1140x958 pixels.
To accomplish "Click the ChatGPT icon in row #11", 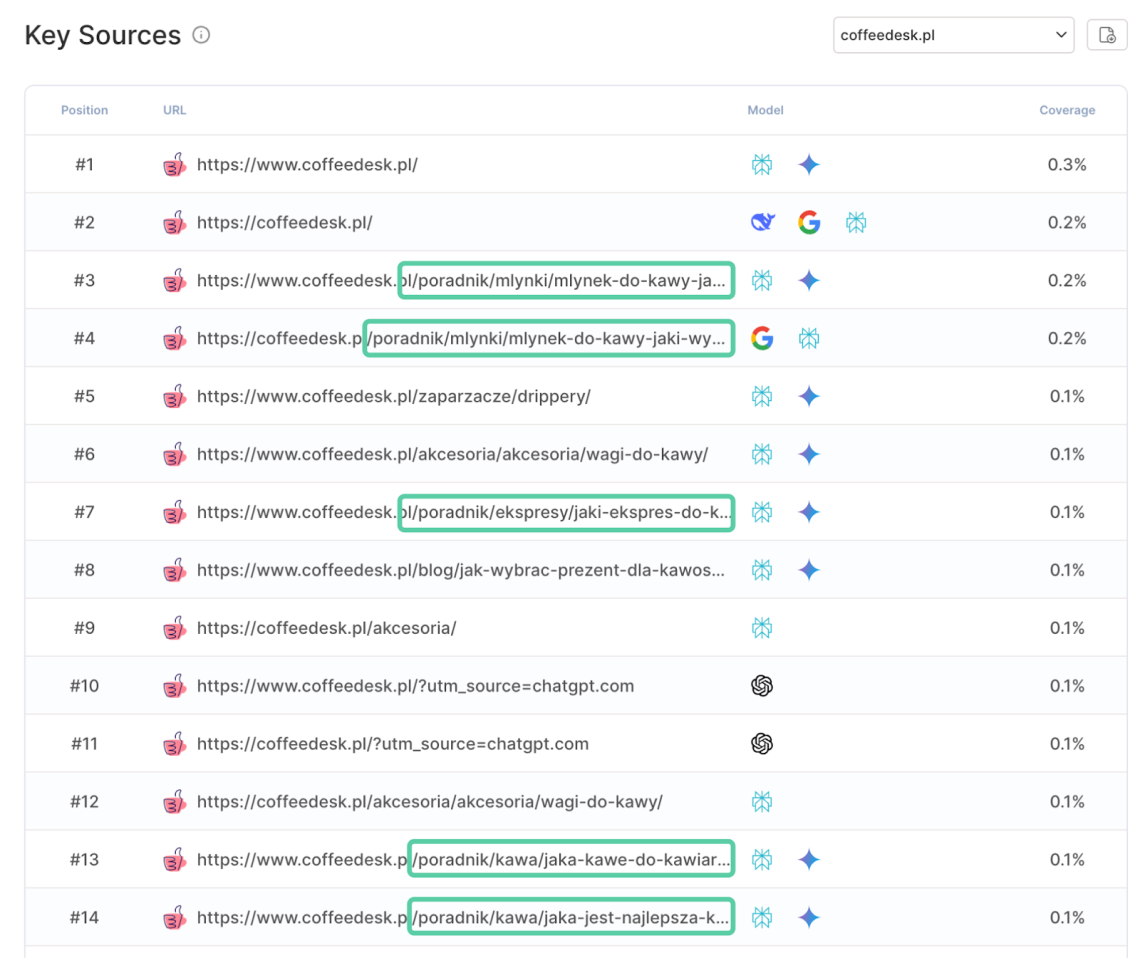I will pyautogui.click(x=762, y=744).
